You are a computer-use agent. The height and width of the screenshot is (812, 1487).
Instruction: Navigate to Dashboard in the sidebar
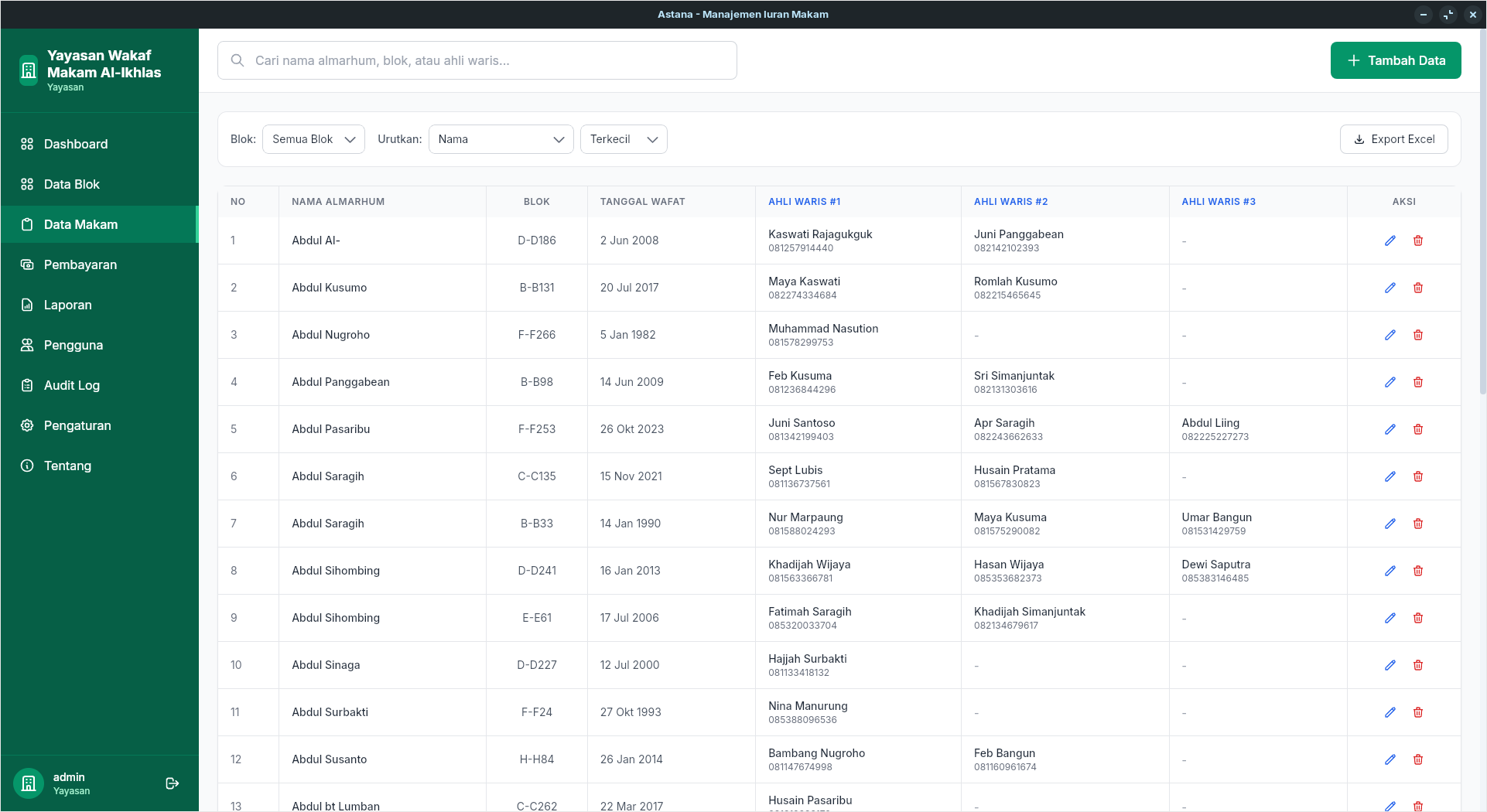point(76,144)
